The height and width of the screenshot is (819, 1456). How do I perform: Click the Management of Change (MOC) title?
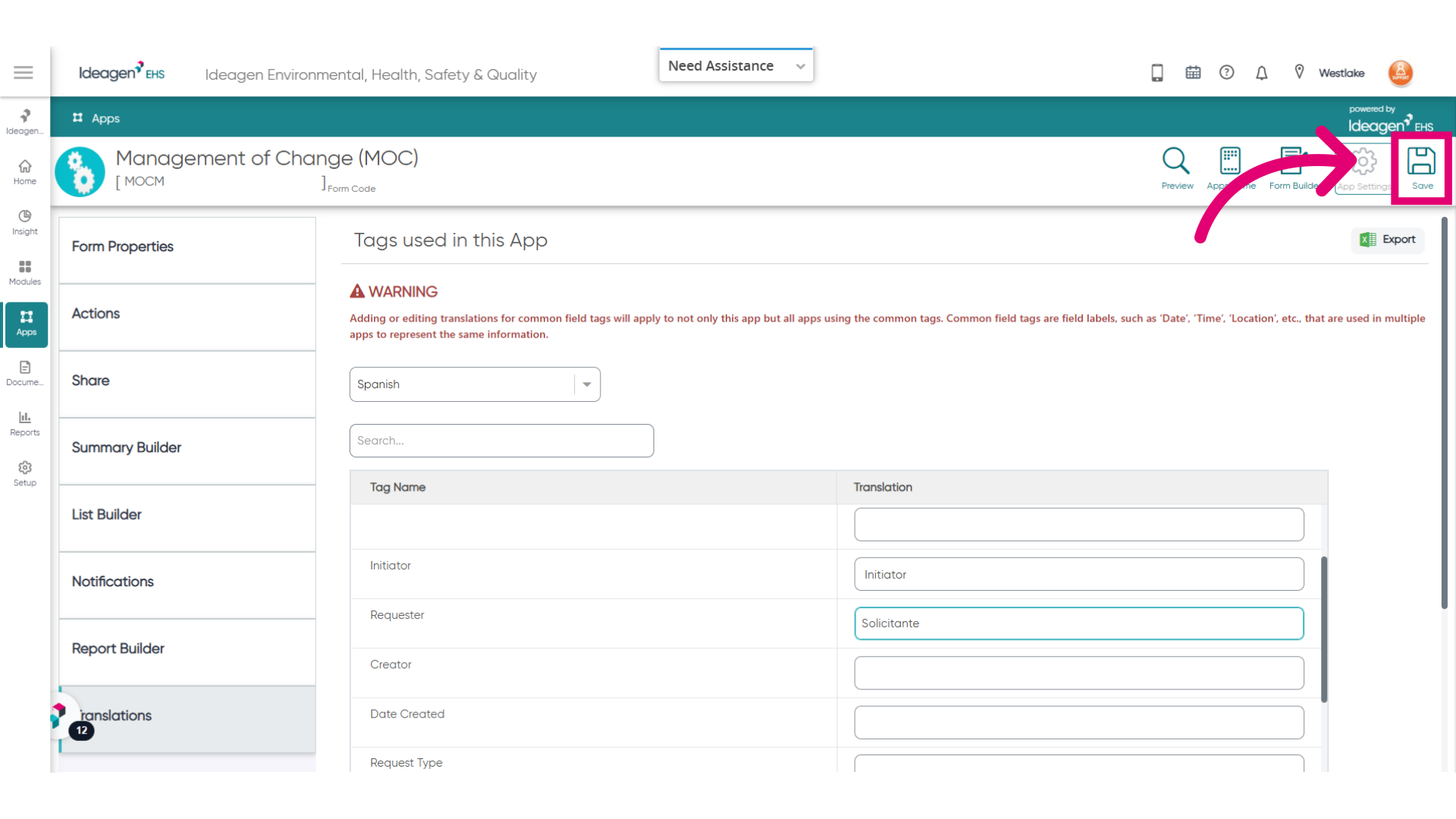click(267, 158)
